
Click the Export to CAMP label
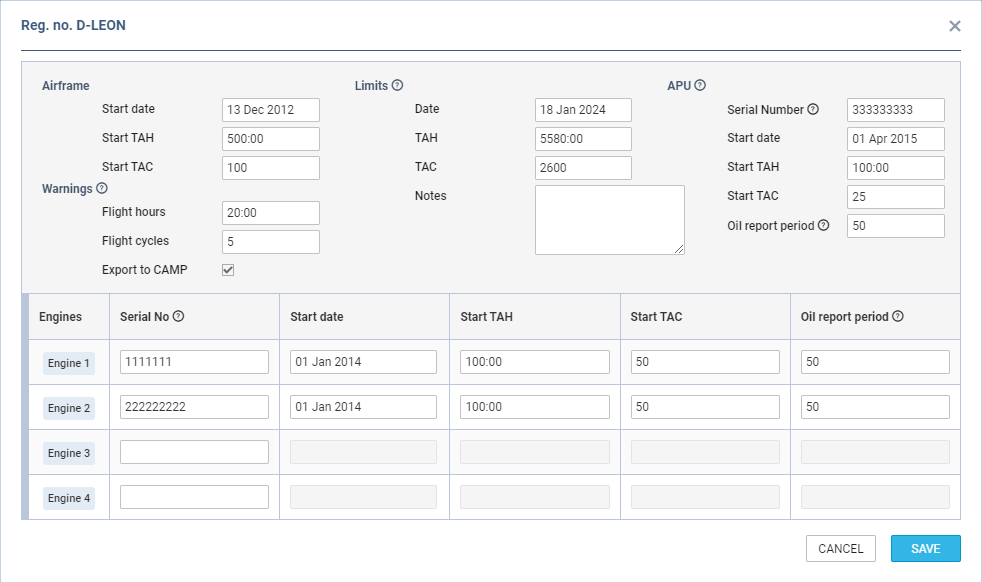point(145,270)
